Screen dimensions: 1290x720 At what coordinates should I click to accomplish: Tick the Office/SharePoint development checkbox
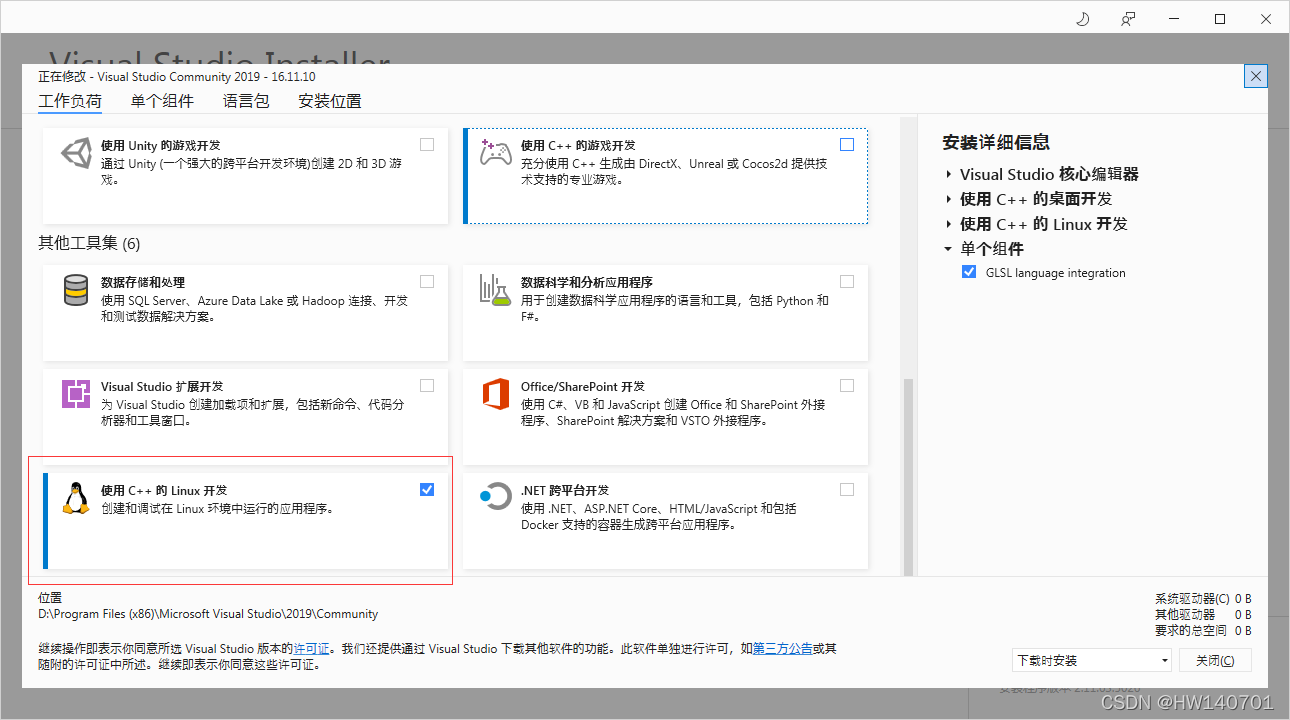click(847, 386)
